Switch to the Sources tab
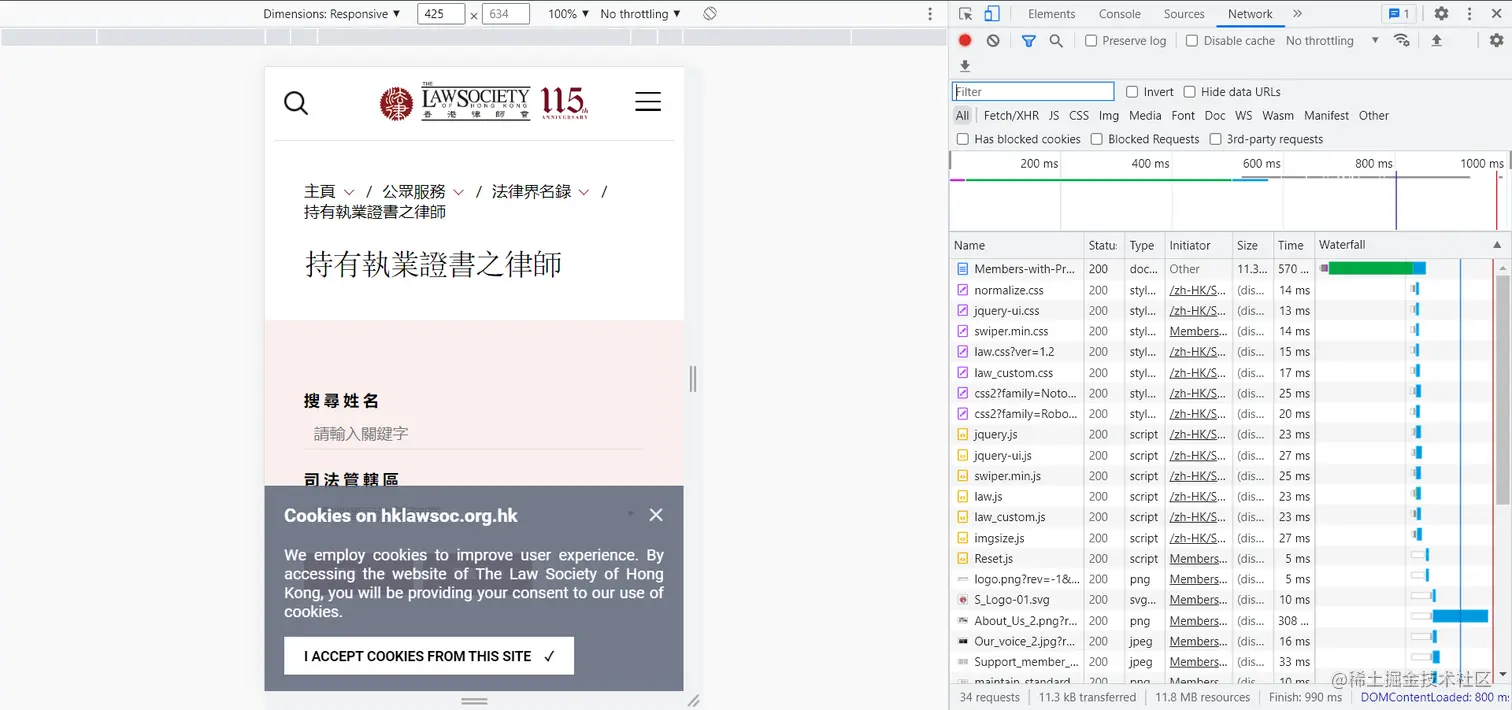The height and width of the screenshot is (710, 1512). 1184,14
